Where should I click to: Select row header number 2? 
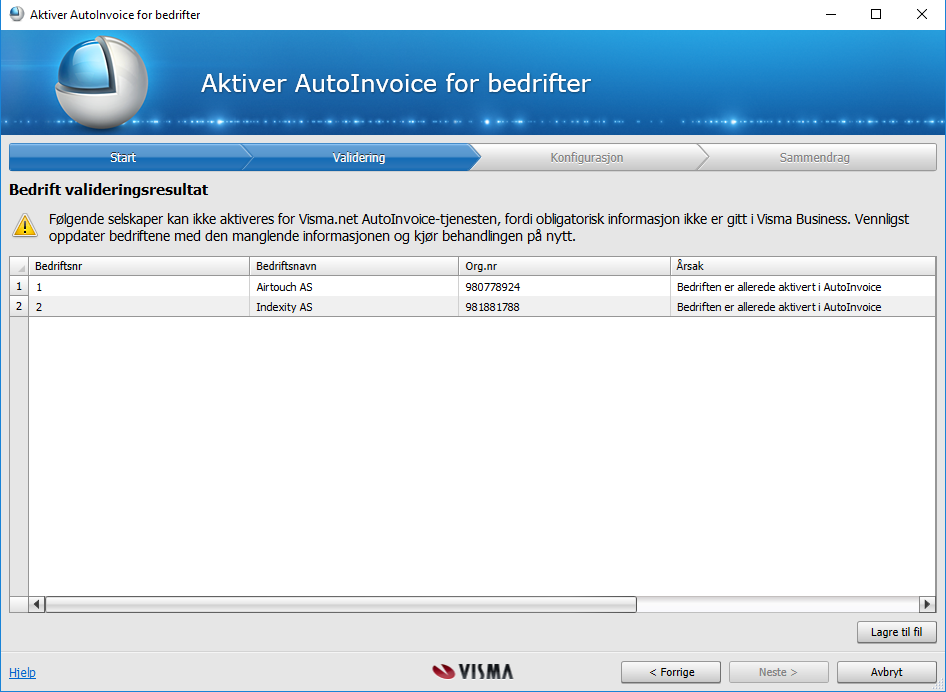tap(19, 306)
